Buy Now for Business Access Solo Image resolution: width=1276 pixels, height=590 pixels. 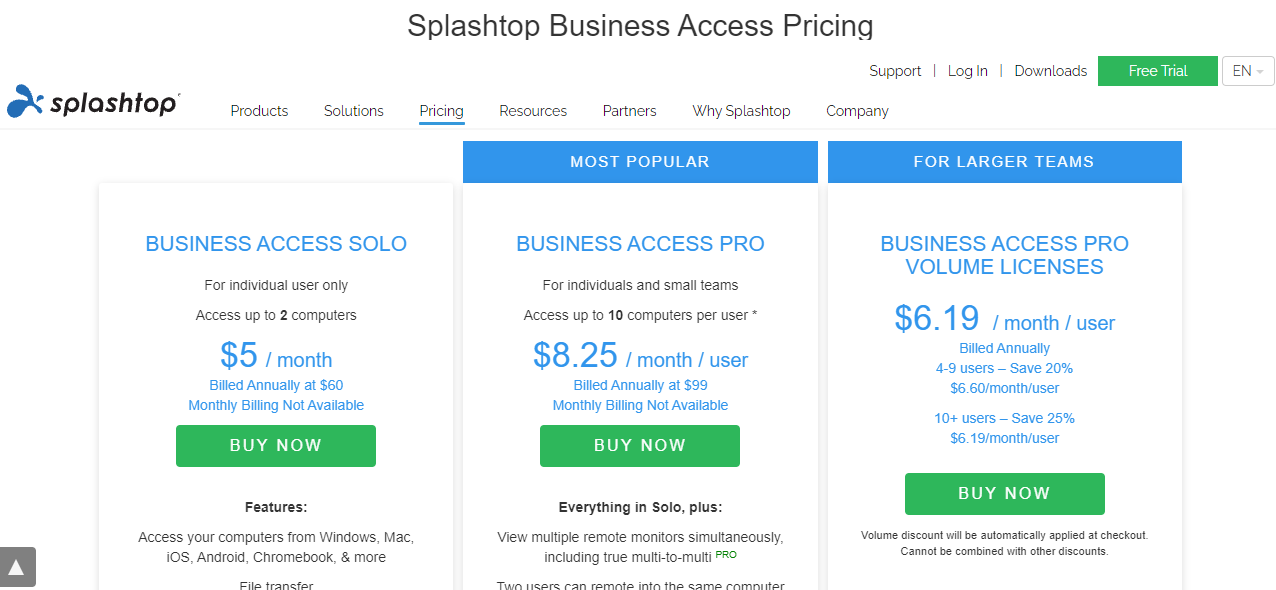[276, 446]
